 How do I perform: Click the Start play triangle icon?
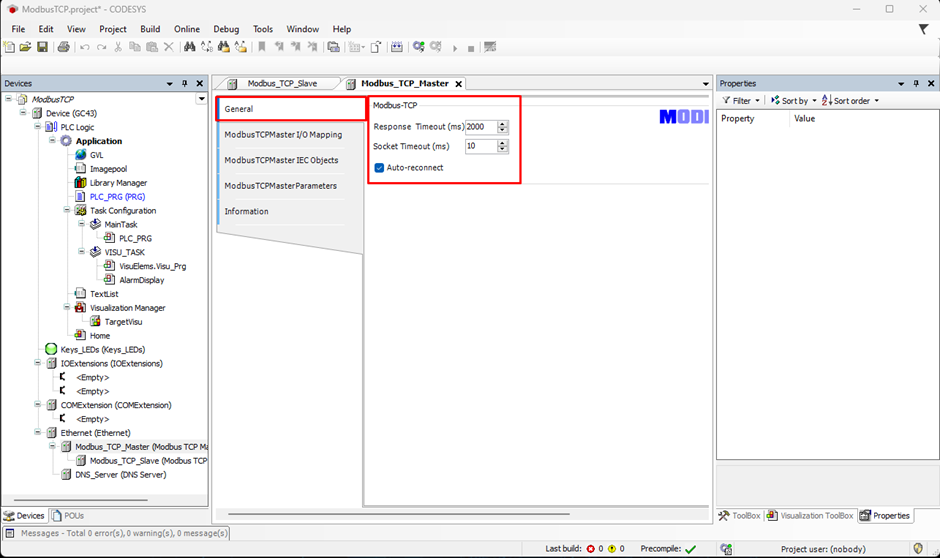click(455, 49)
